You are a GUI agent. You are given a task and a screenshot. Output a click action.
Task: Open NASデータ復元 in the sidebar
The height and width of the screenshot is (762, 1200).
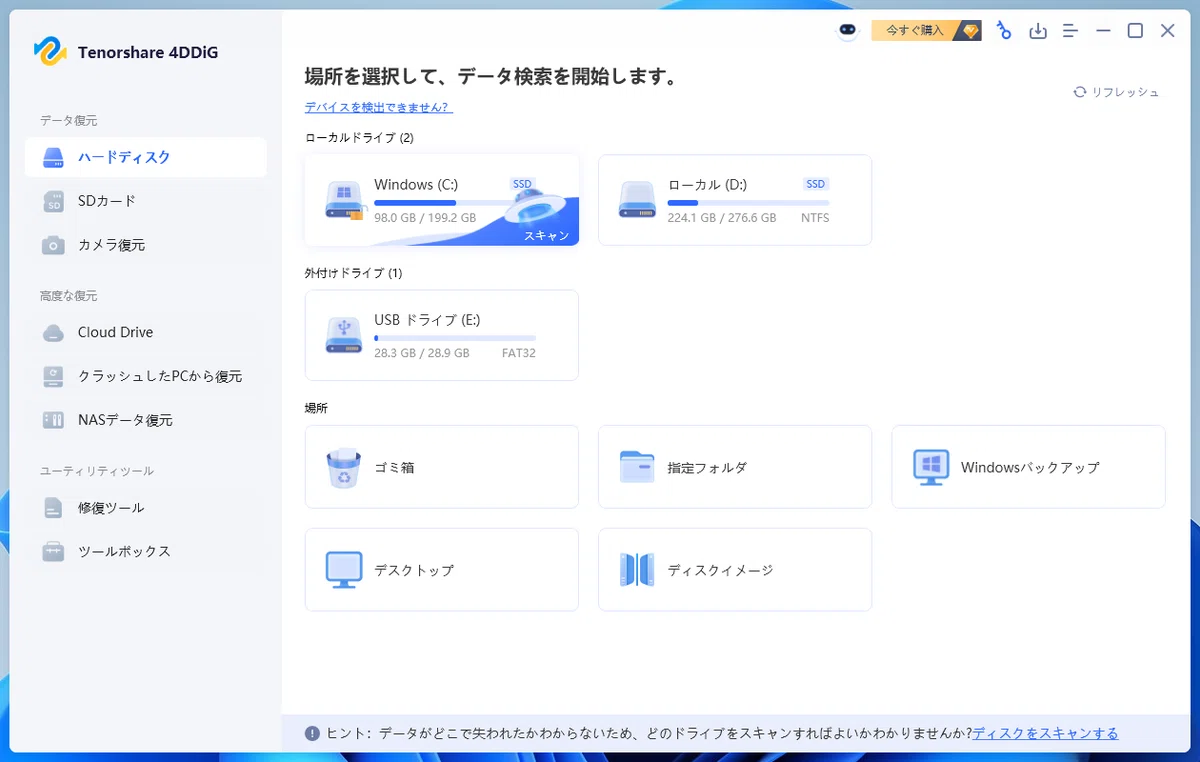(x=146, y=420)
